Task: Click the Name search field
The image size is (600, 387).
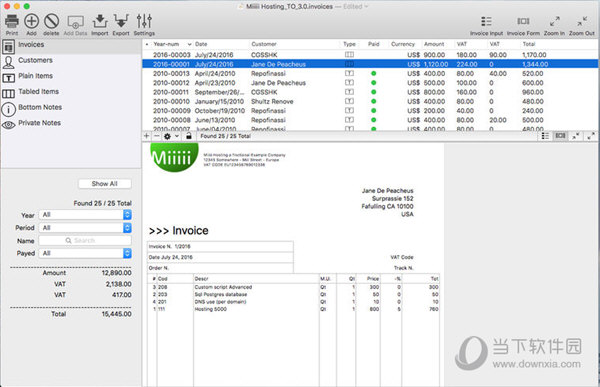Action: [x=85, y=240]
